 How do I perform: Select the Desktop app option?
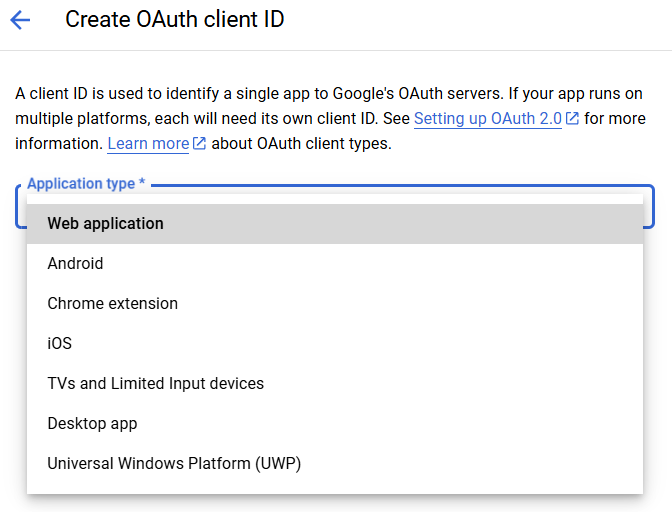[x=92, y=424]
